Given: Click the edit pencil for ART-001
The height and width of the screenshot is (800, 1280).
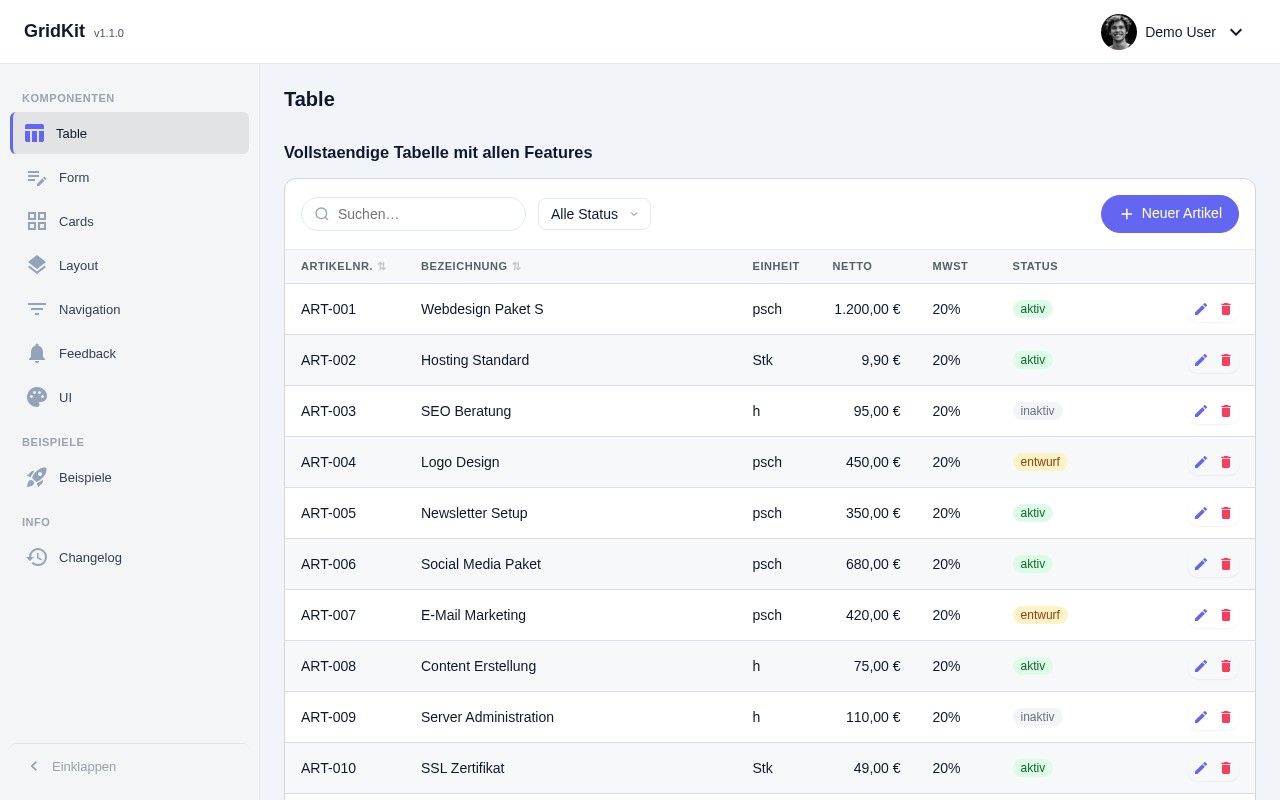Looking at the screenshot, I should coord(1201,309).
